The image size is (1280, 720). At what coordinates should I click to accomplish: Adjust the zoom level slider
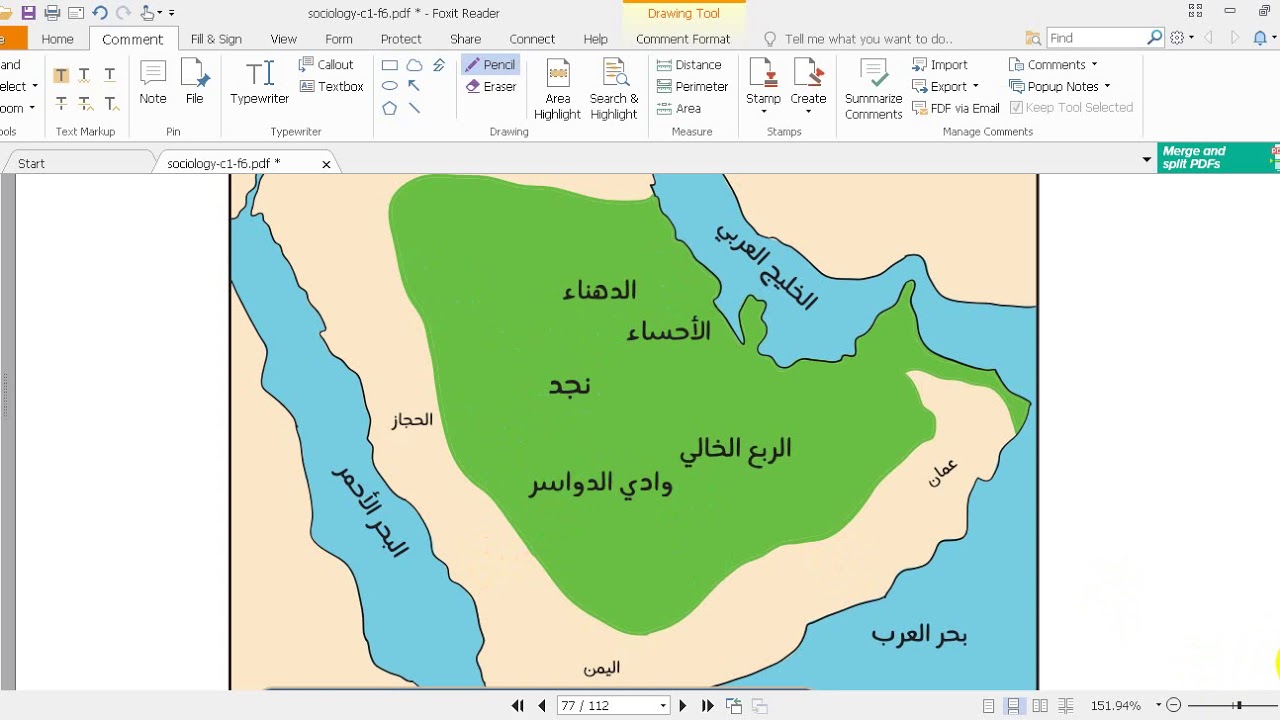[x=1238, y=705]
